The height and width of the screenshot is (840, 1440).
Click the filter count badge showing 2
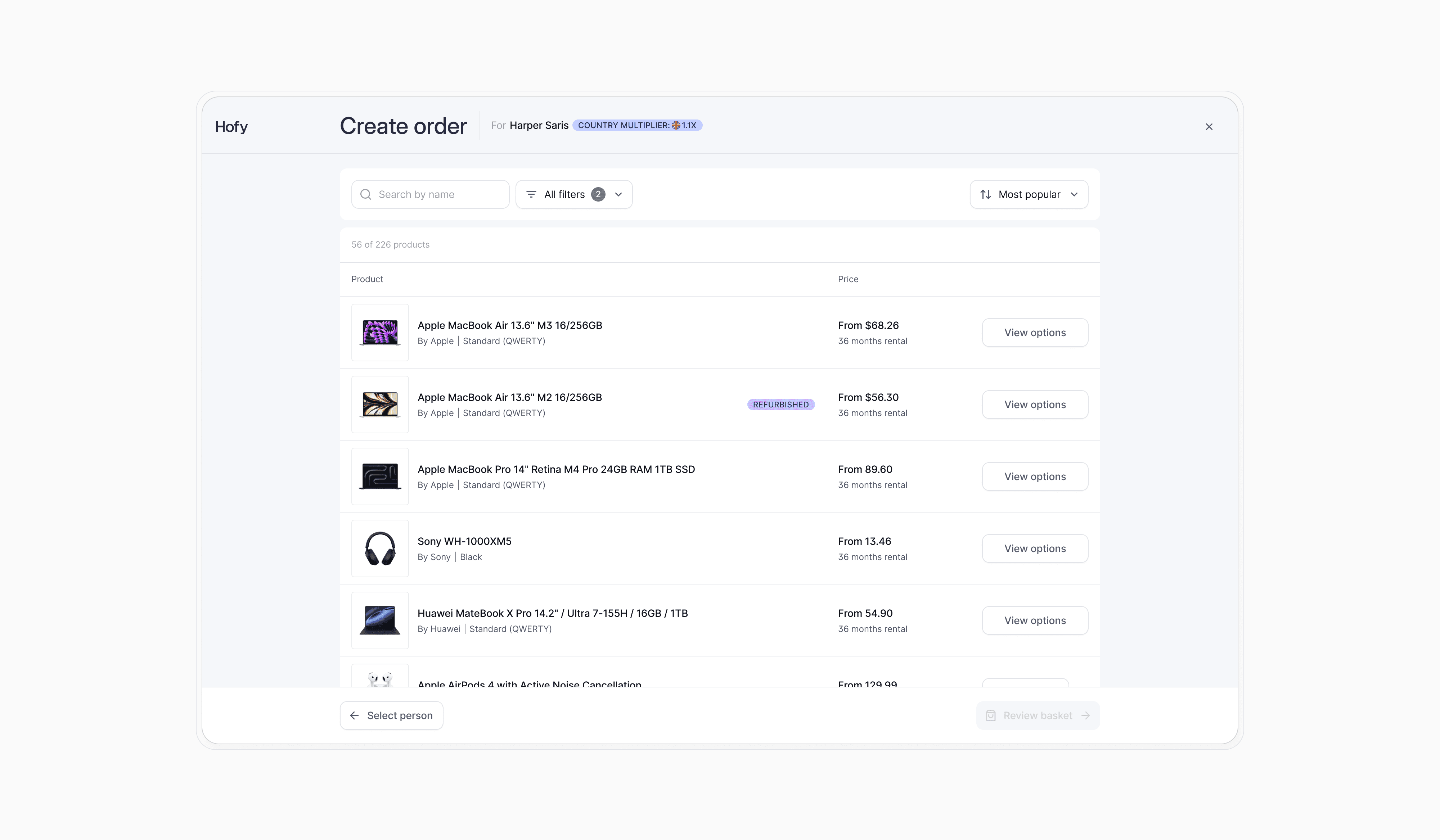tap(598, 194)
